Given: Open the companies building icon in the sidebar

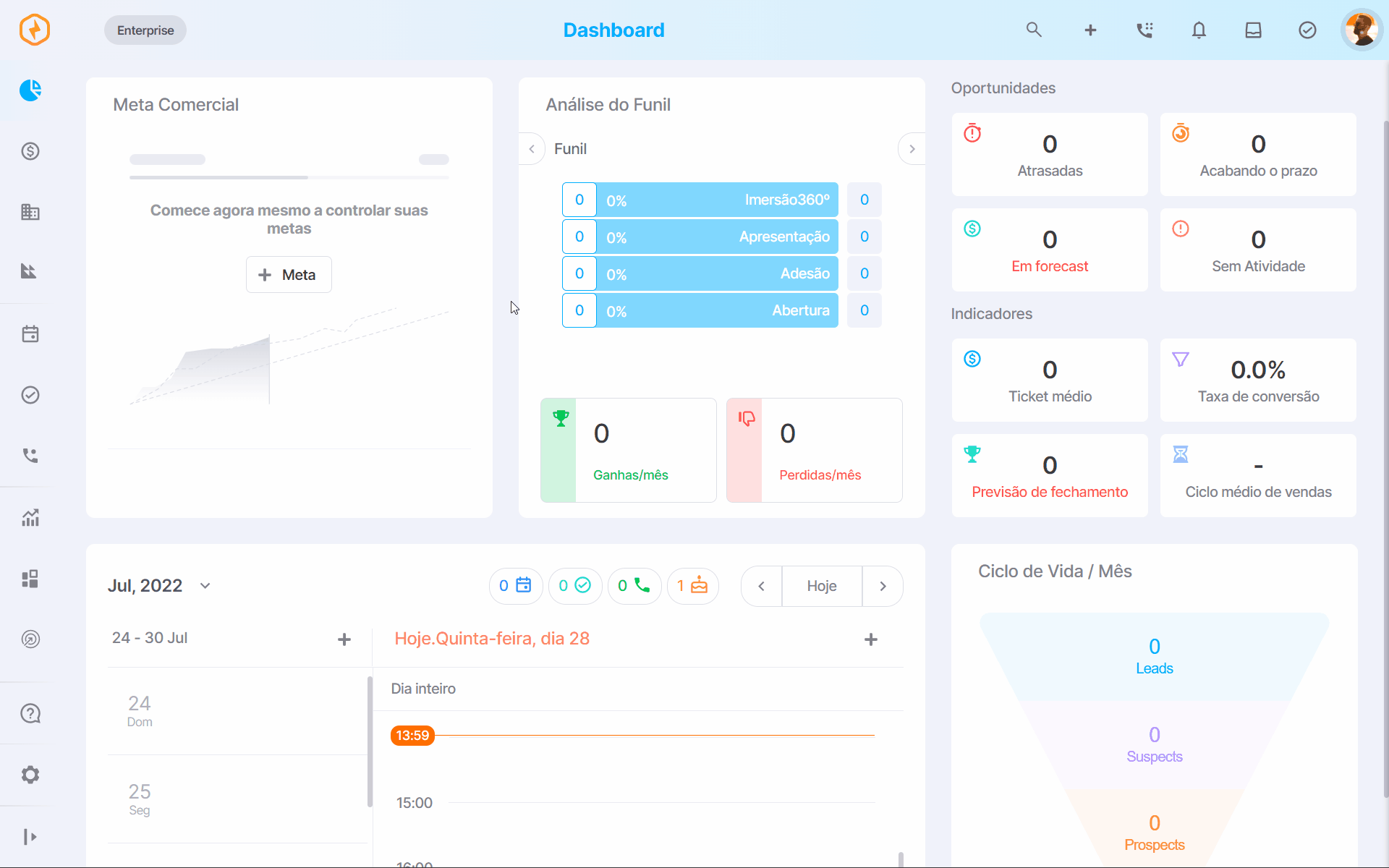Looking at the screenshot, I should (x=30, y=212).
